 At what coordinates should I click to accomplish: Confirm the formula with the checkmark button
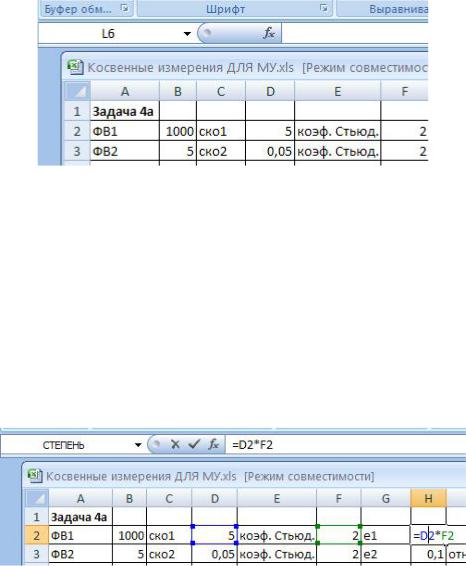(194, 444)
